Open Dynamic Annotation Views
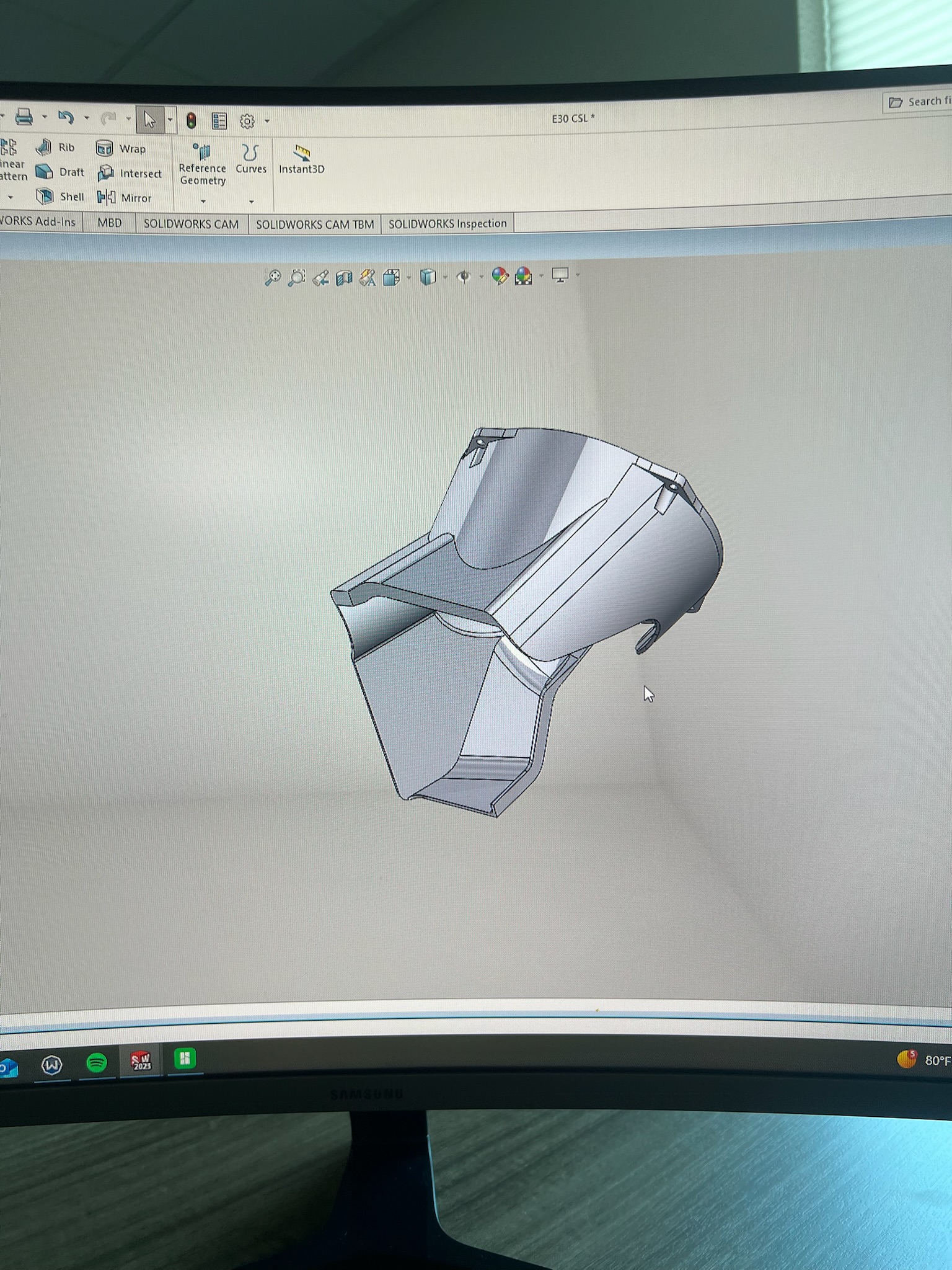Screen dimensions: 952x1270 [x=368, y=278]
